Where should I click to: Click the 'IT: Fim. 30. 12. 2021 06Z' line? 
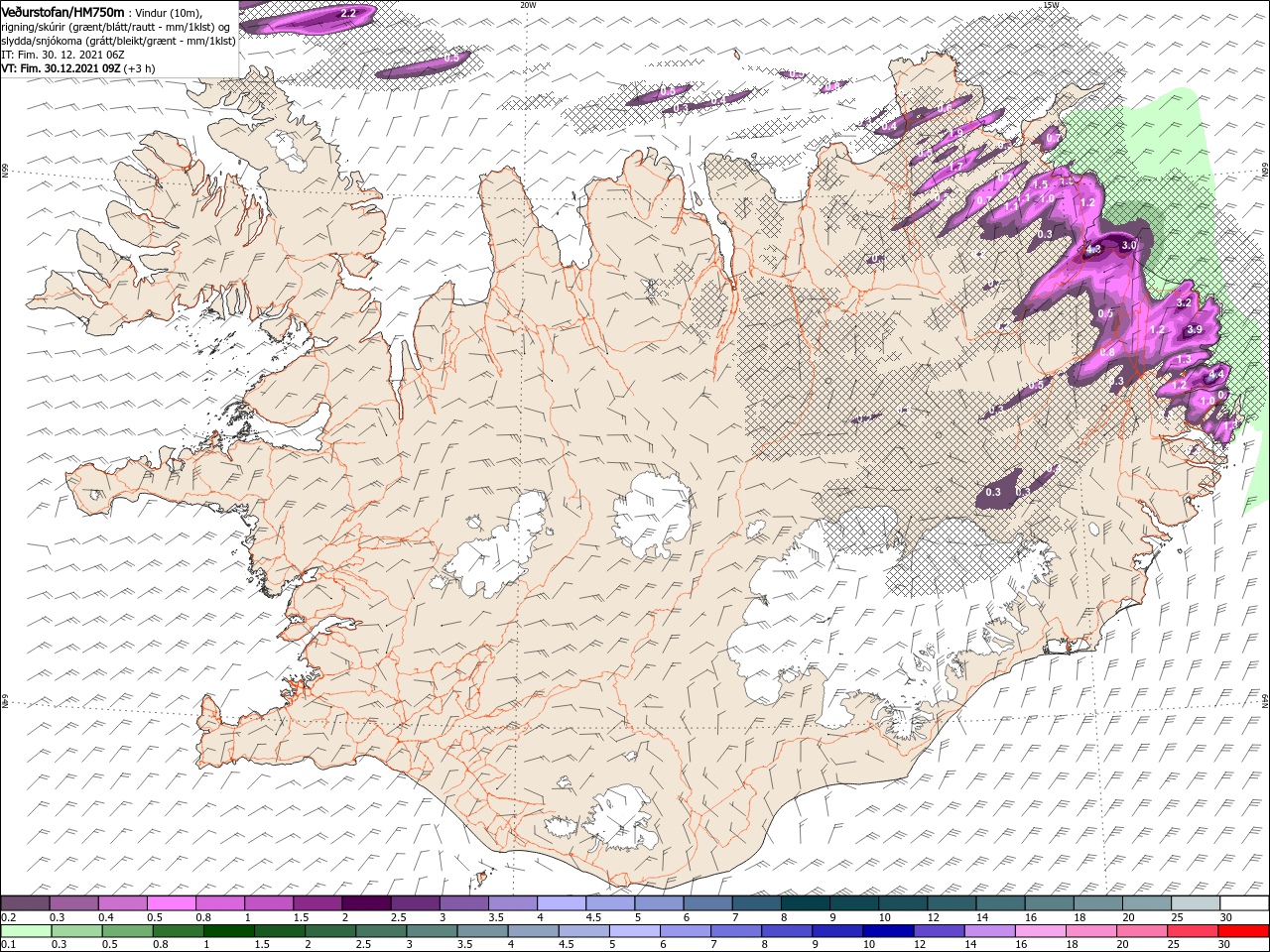click(61, 55)
